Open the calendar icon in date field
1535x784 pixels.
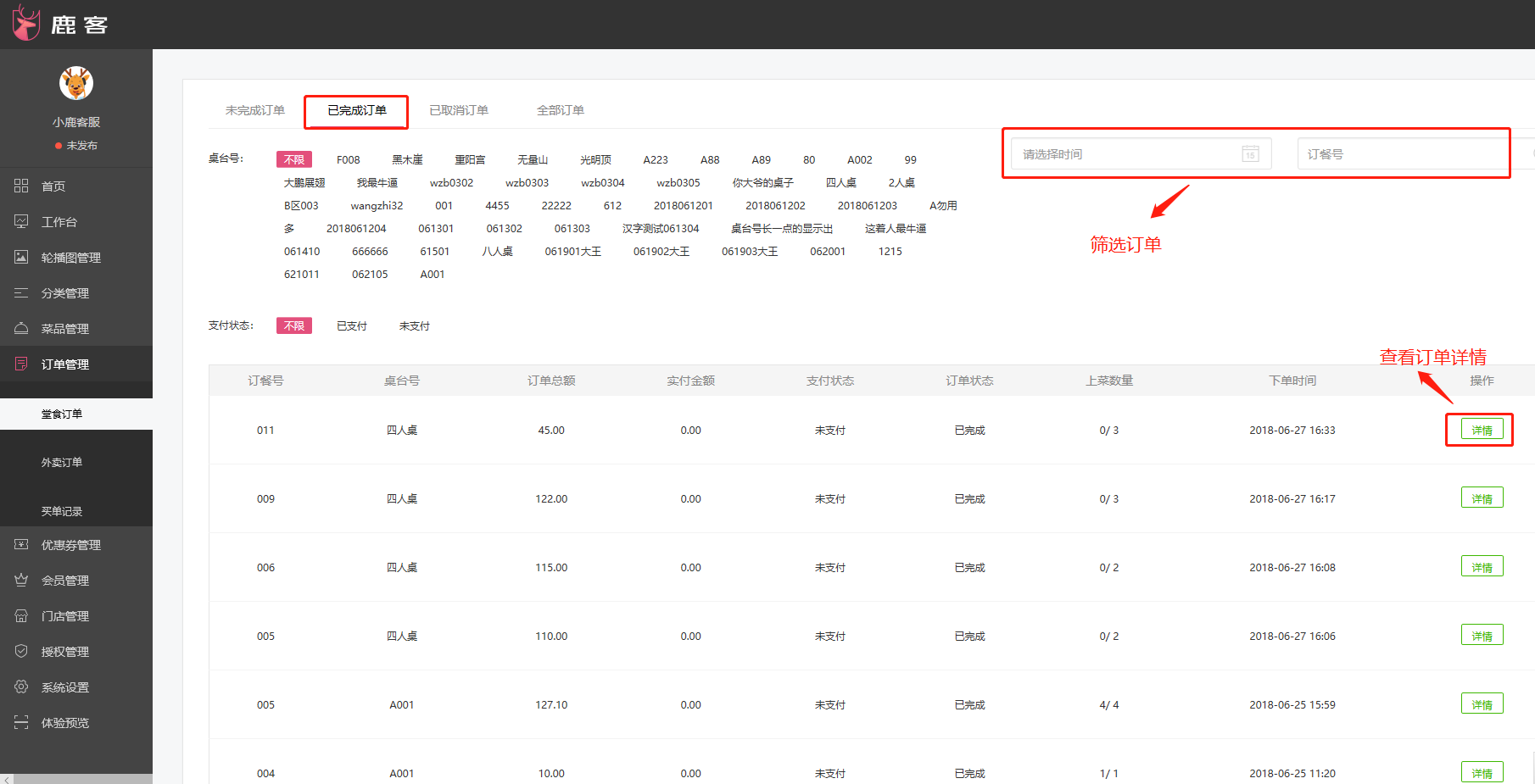point(1250,154)
